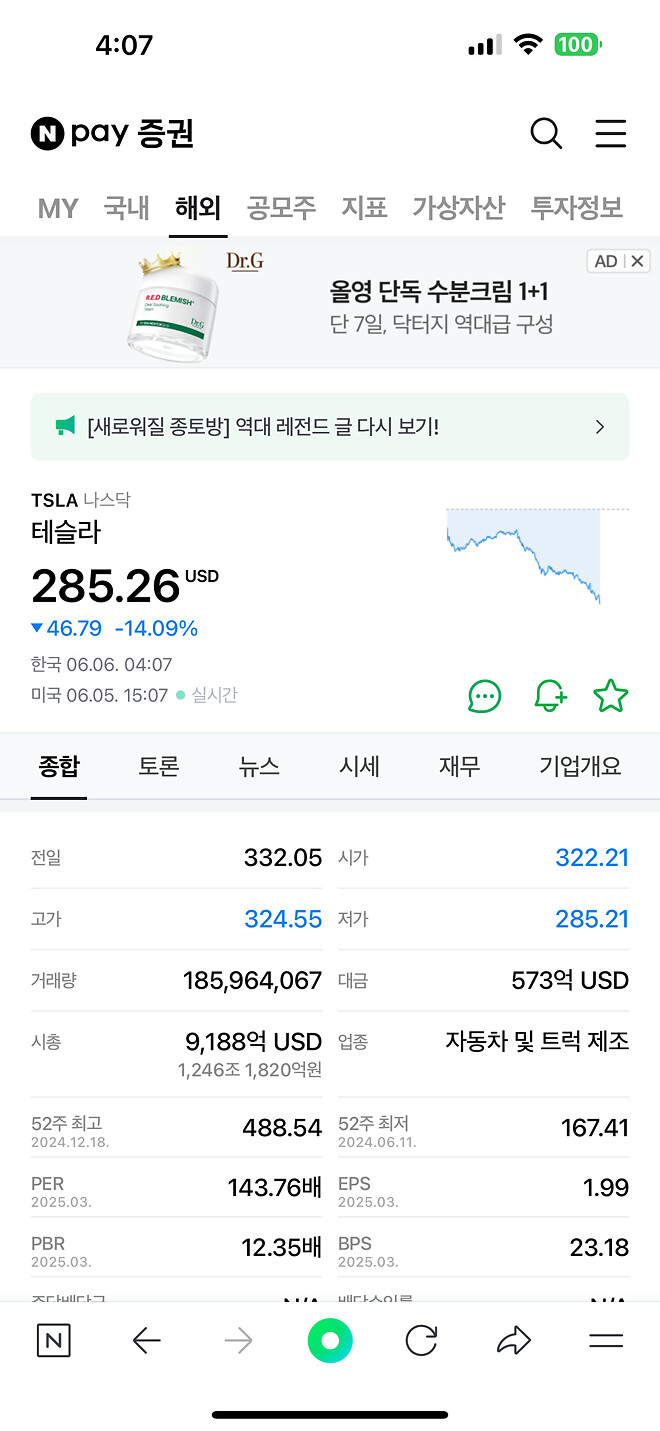This screenshot has height=1431, width=660.
Task: Tap the 고가 price value 324.55
Action: click(283, 918)
